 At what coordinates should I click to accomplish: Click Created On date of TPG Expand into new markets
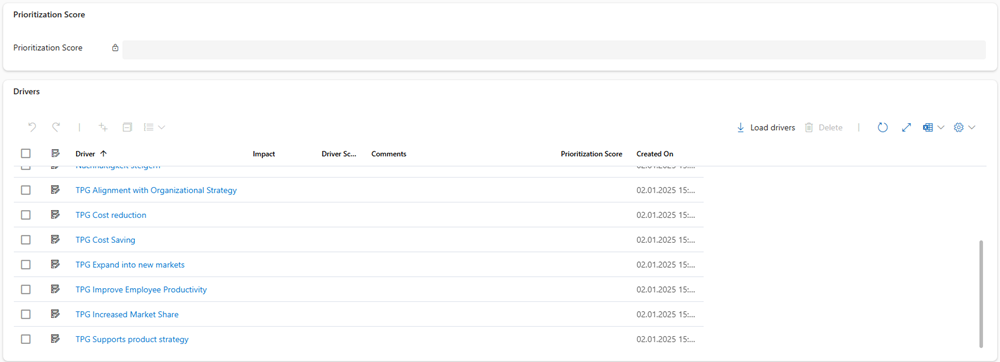click(666, 264)
